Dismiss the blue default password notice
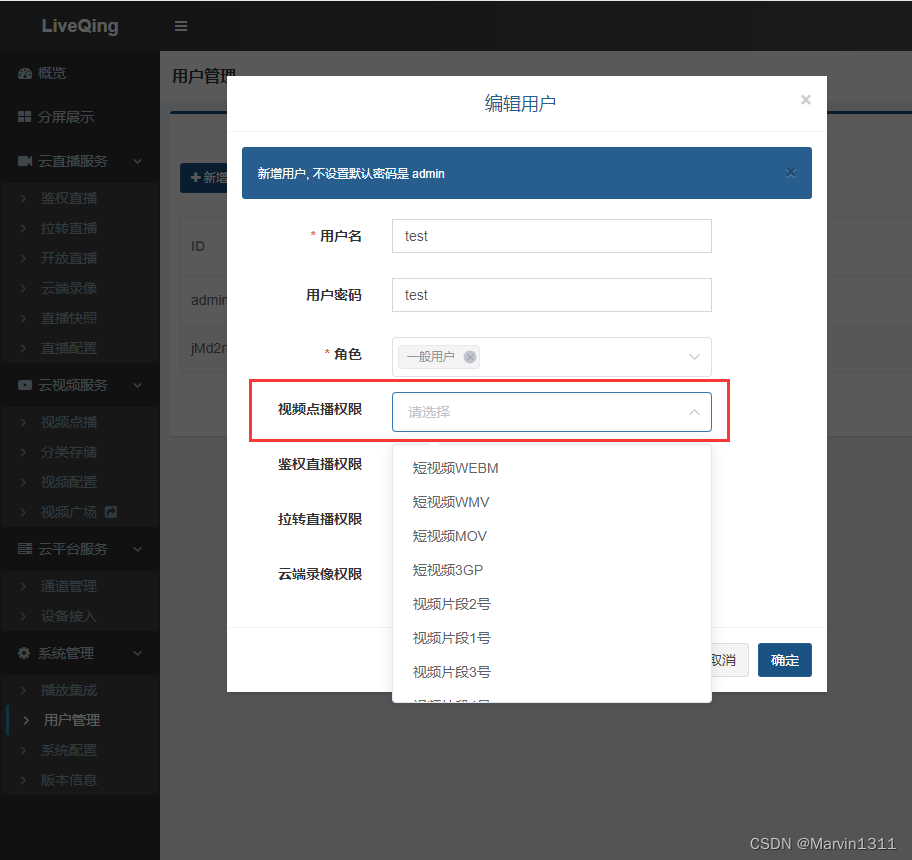The height and width of the screenshot is (860, 912). 790,173
